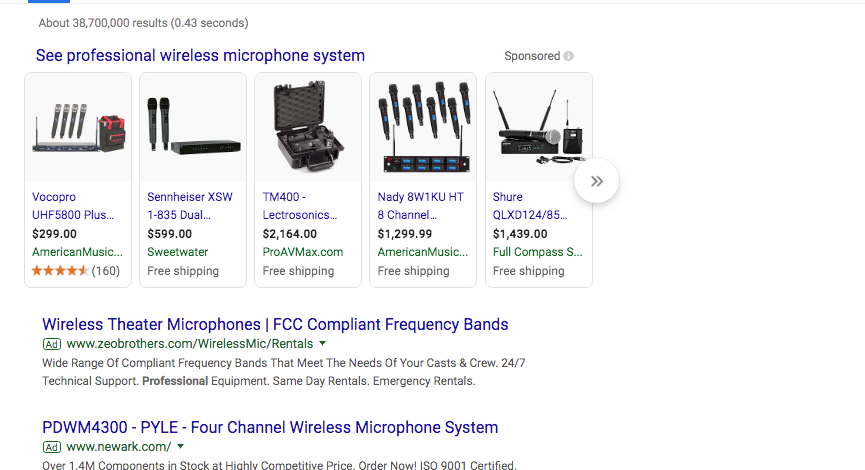Image resolution: width=865 pixels, height=470 pixels.
Task: Click Vocopro UHF5800 product image
Action: 78,127
